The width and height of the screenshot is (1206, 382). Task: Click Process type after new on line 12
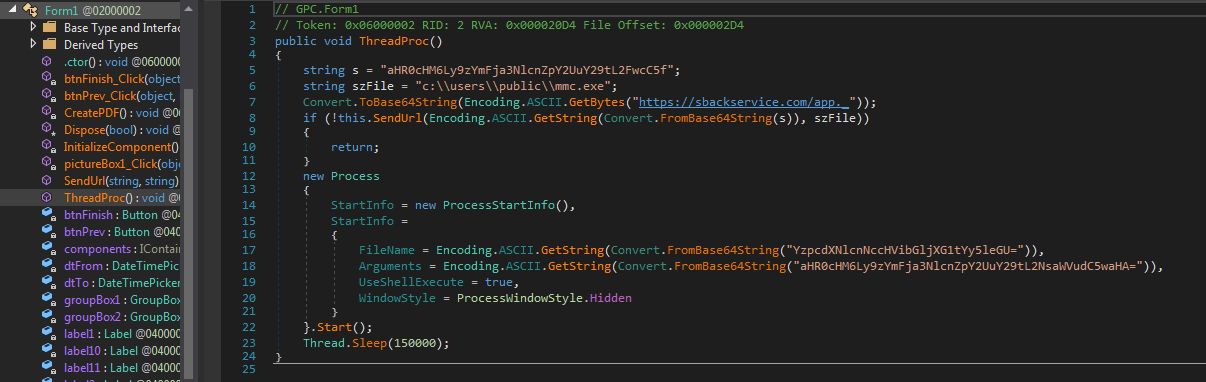(x=356, y=176)
